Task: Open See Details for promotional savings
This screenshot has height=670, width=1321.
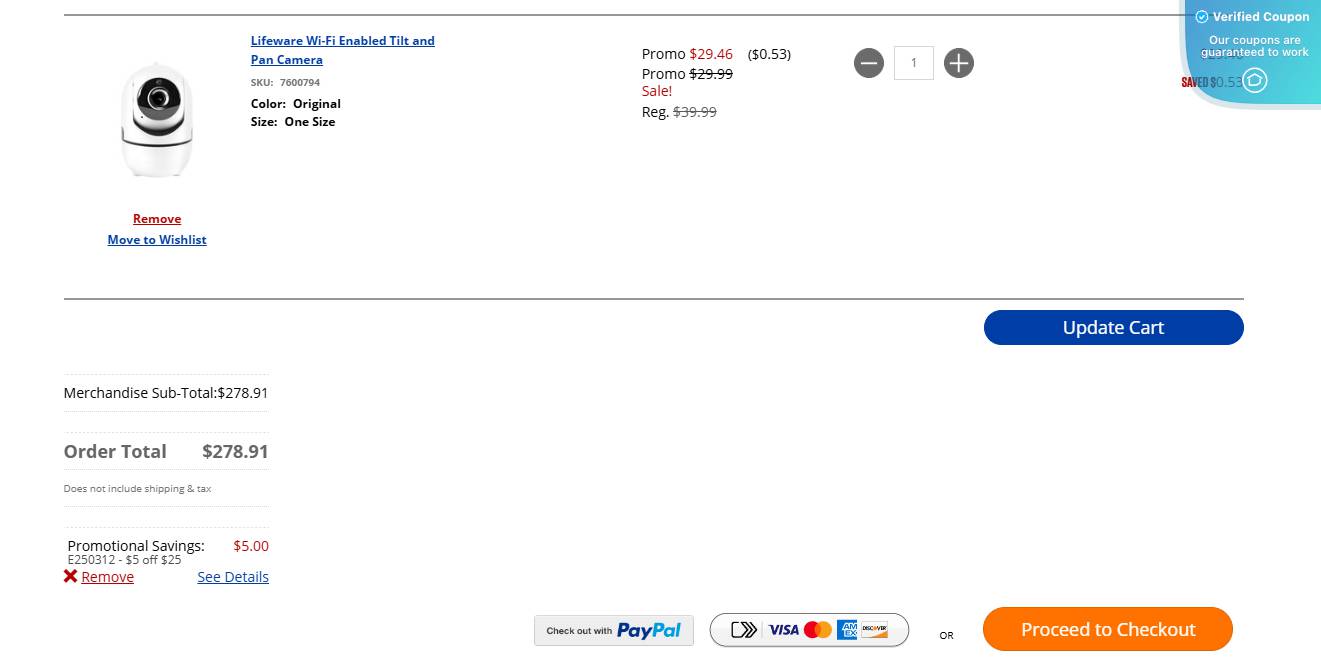Action: (233, 577)
